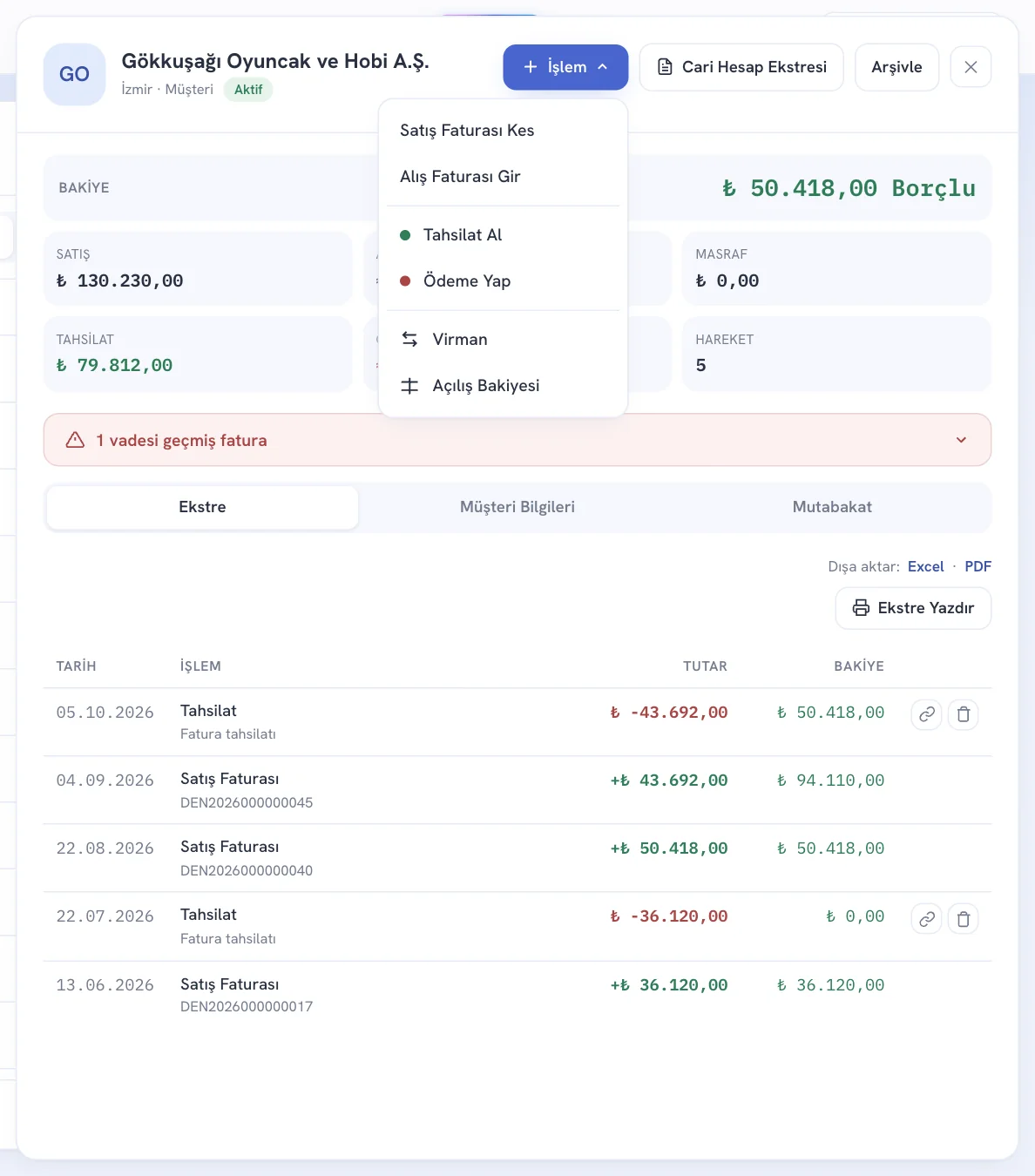1035x1176 pixels.
Task: Click the date 13.06.2026
Action: 105,985
